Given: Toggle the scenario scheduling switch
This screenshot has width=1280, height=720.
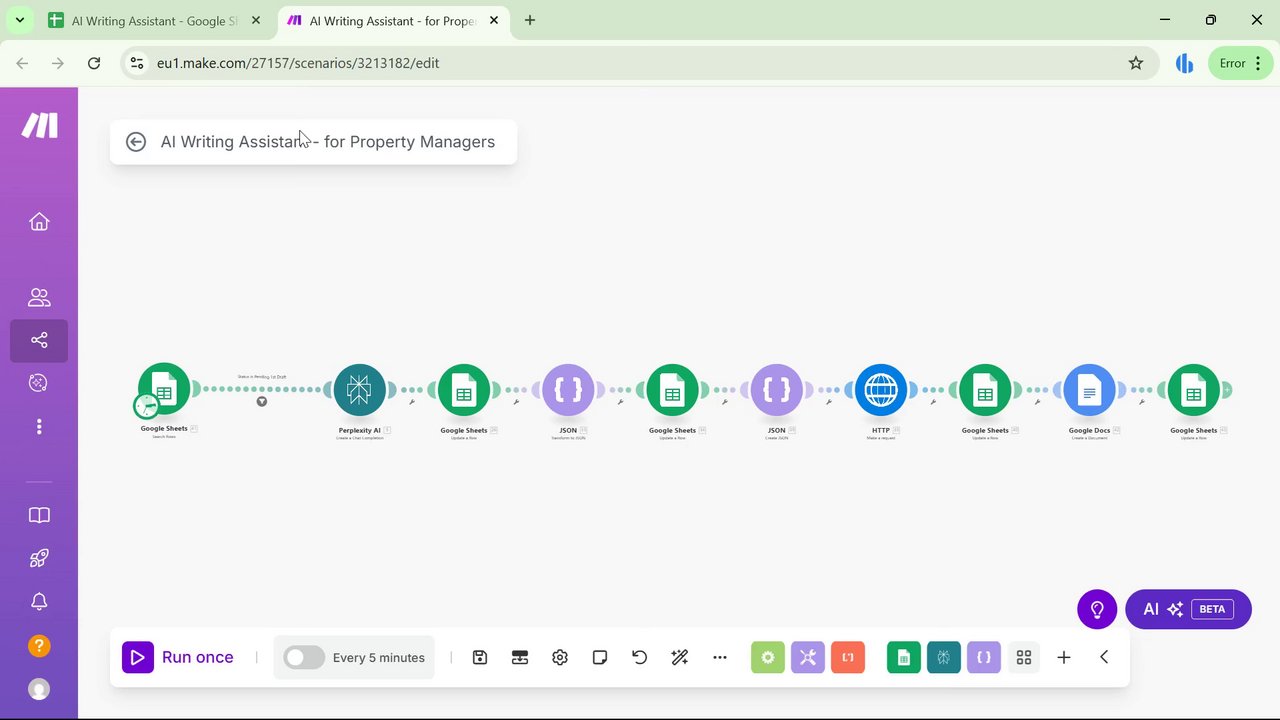Looking at the screenshot, I should click(304, 657).
